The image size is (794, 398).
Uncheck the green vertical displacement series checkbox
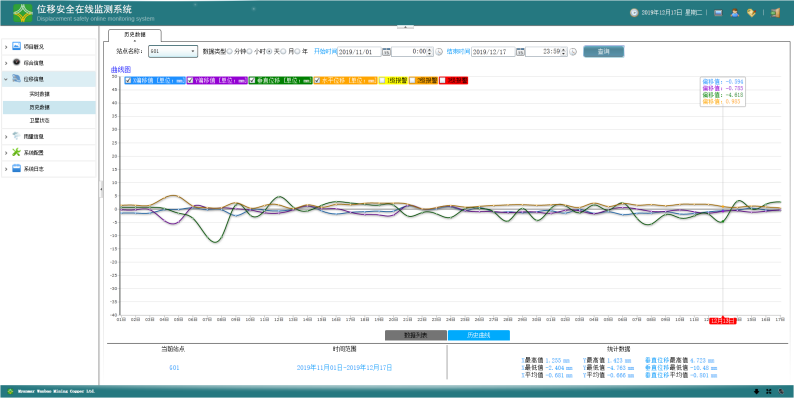(x=253, y=81)
